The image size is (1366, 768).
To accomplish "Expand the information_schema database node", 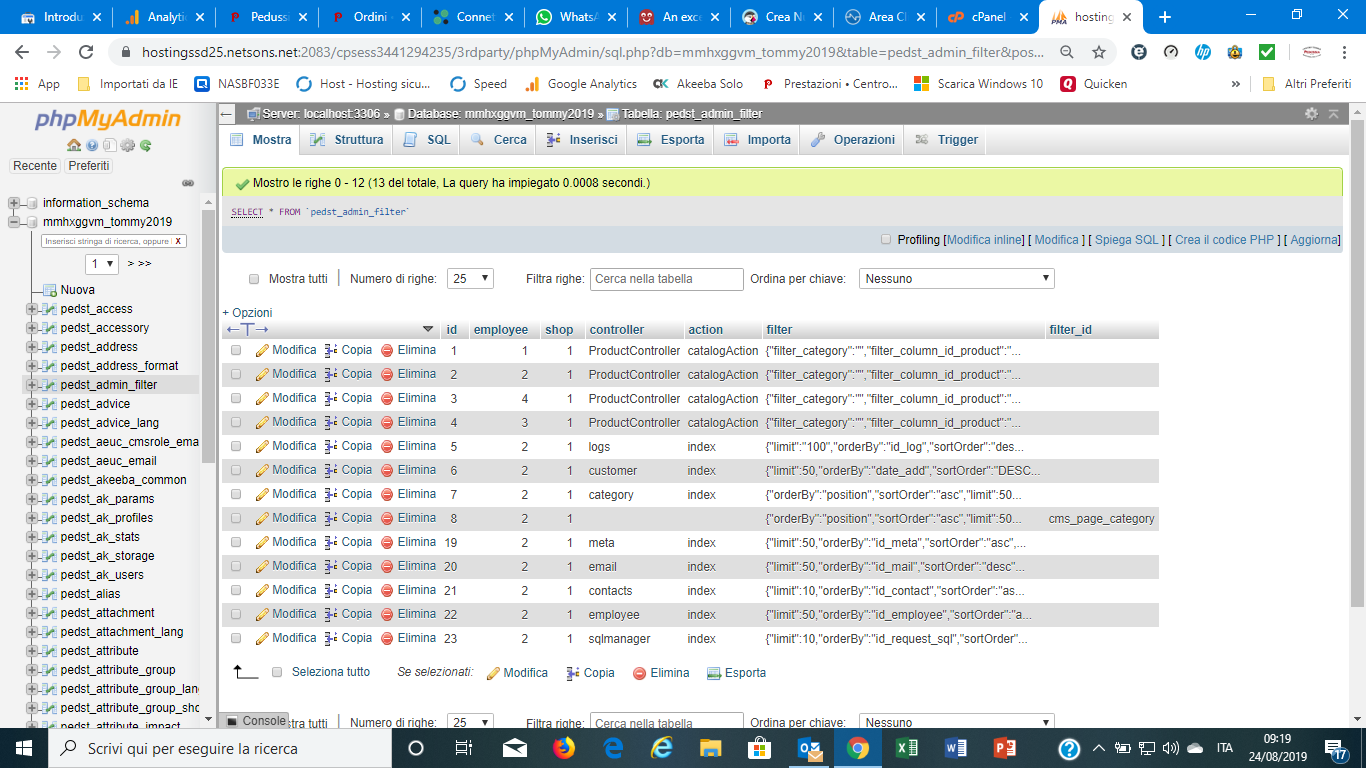I will click(x=15, y=203).
